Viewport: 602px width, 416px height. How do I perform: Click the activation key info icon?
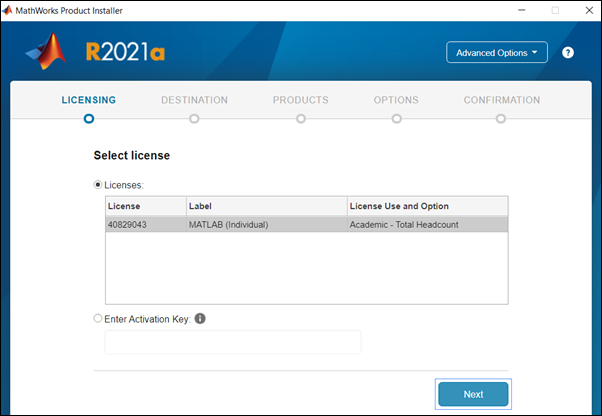coord(200,319)
